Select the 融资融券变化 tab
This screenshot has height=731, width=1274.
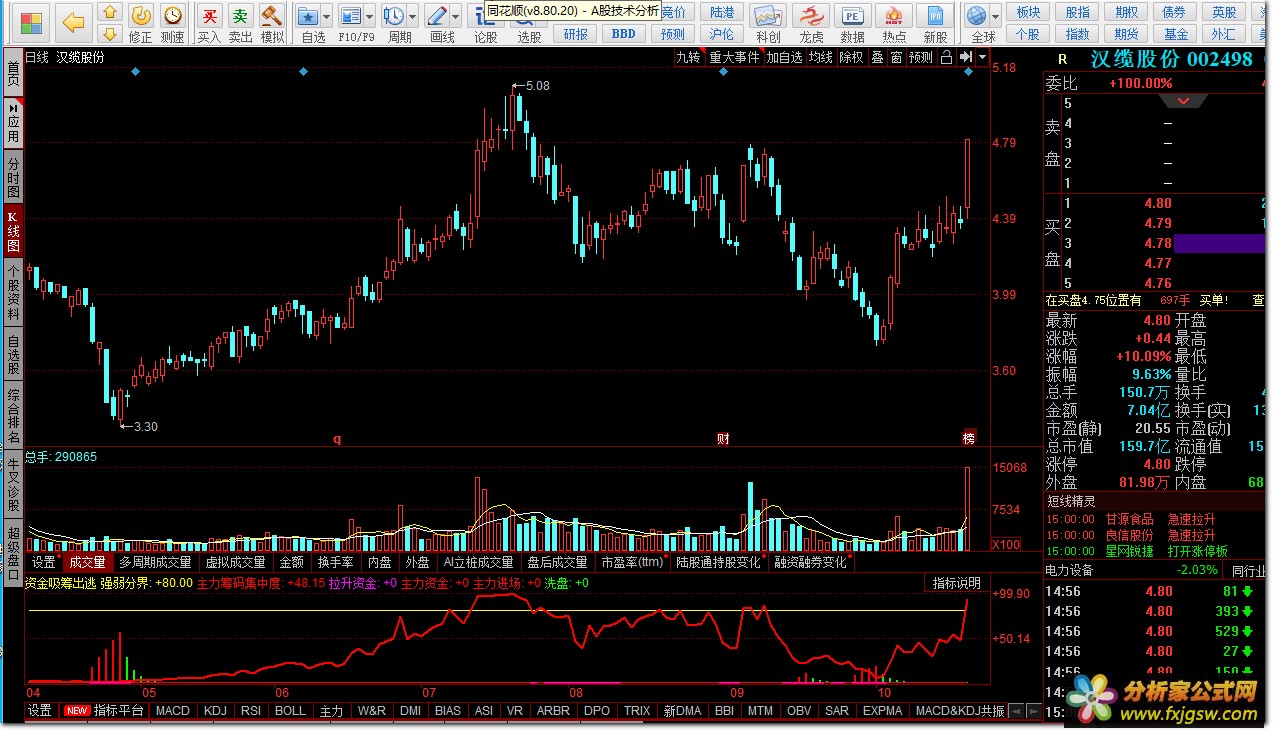[x=810, y=562]
